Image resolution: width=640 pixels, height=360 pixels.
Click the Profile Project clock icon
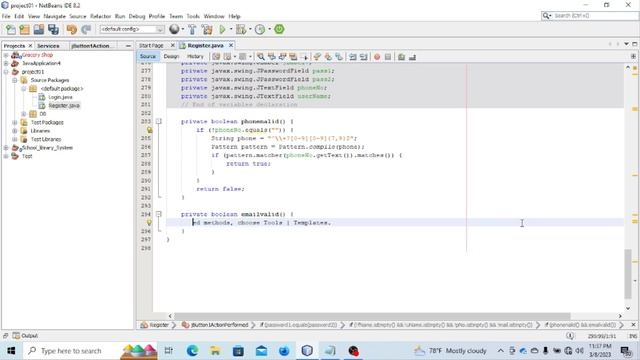click(x=260, y=29)
